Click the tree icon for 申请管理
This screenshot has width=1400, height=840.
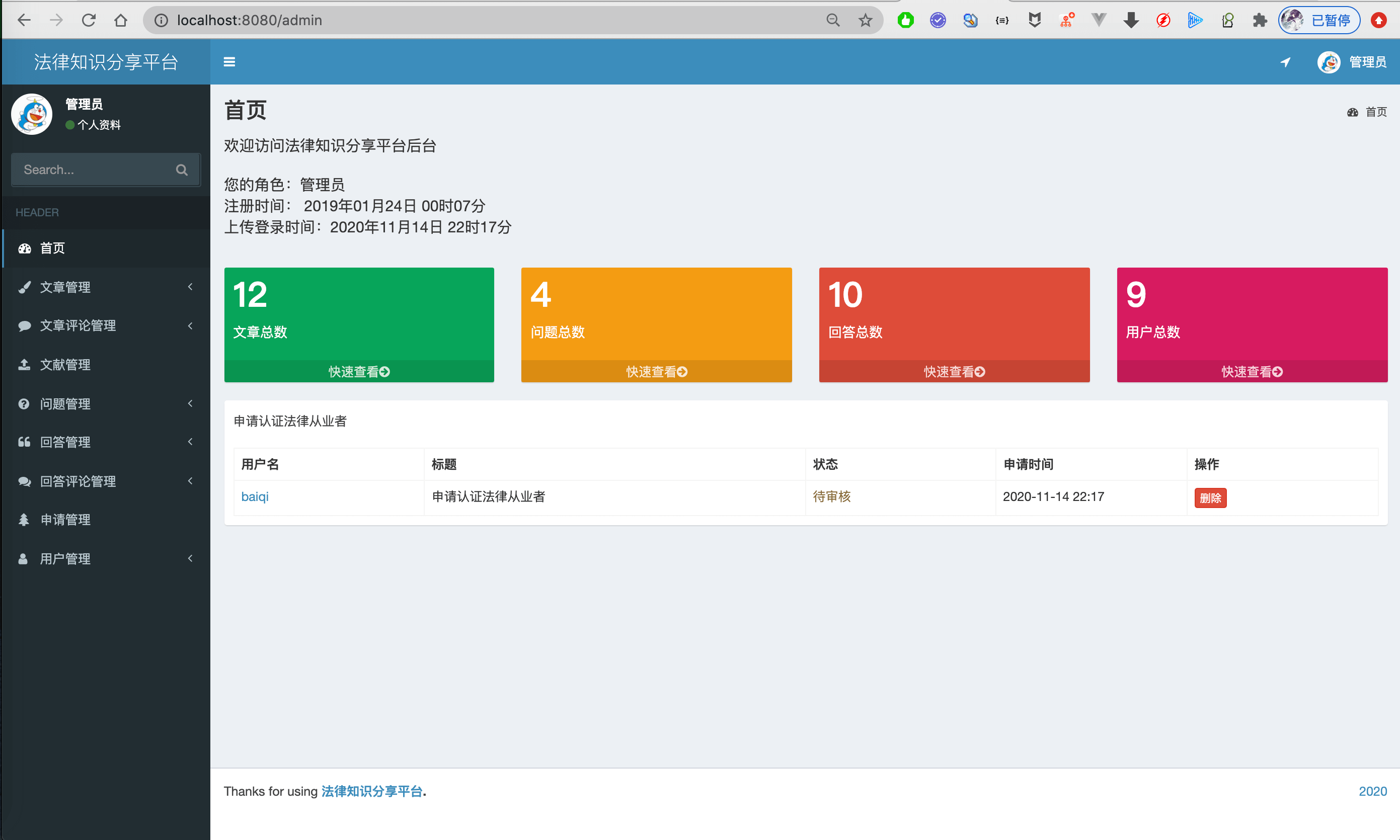coord(24,520)
